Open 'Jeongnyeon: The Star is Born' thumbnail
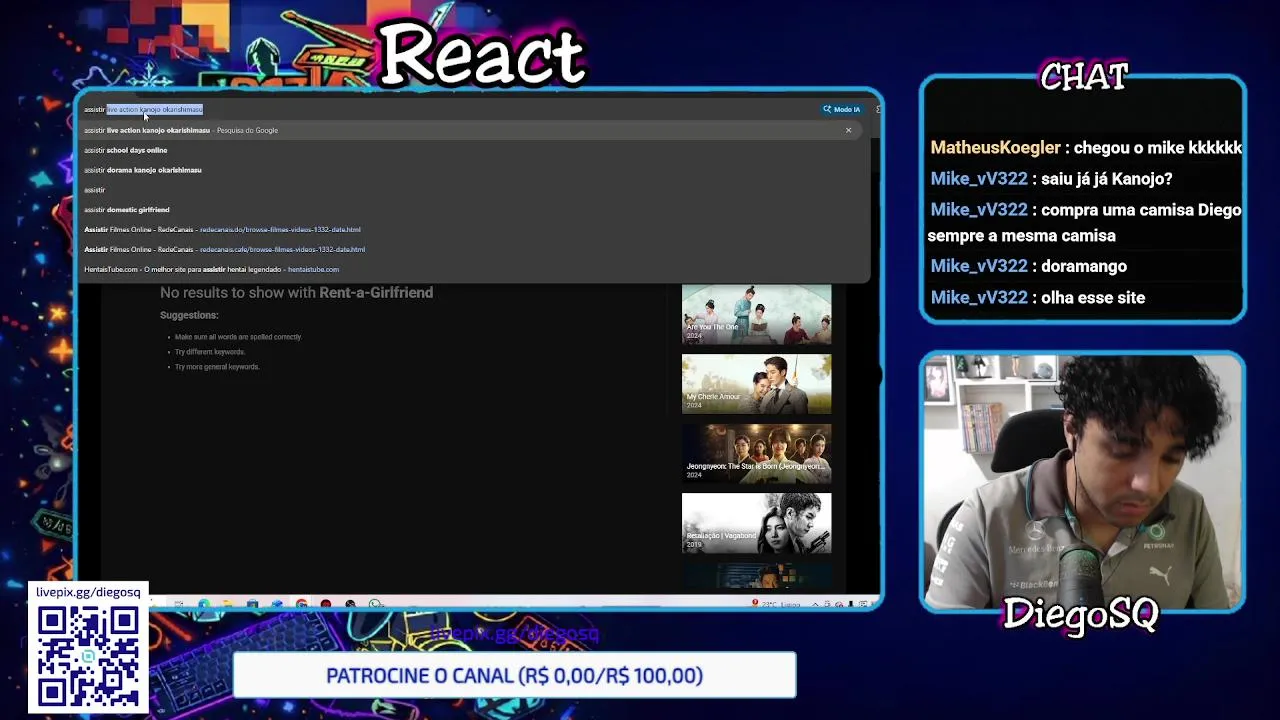The image size is (1280, 720). click(x=756, y=454)
